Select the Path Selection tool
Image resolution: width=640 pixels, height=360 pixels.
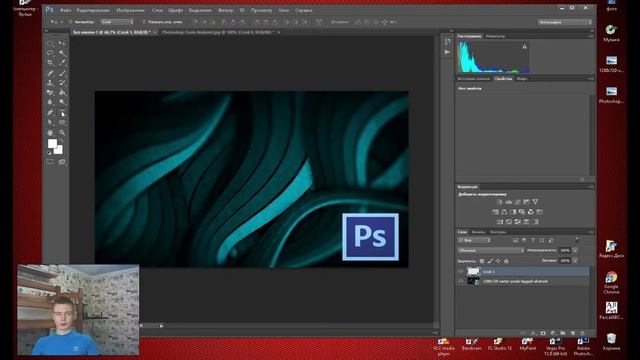tap(50, 122)
